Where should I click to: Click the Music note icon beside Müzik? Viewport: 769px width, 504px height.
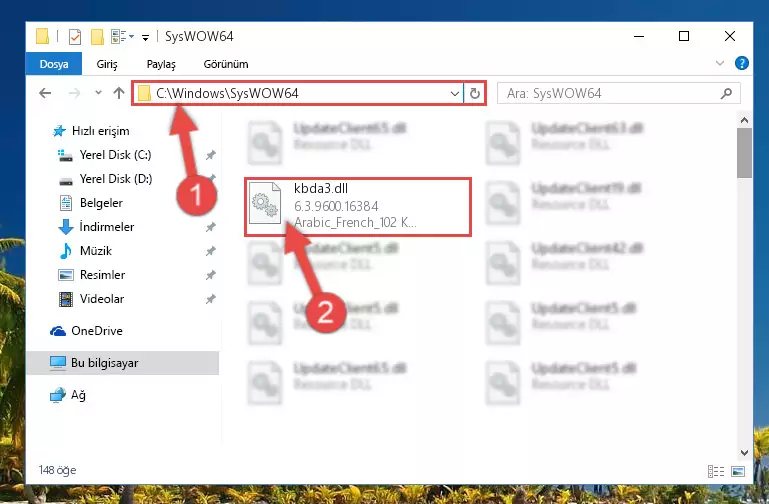coord(66,251)
